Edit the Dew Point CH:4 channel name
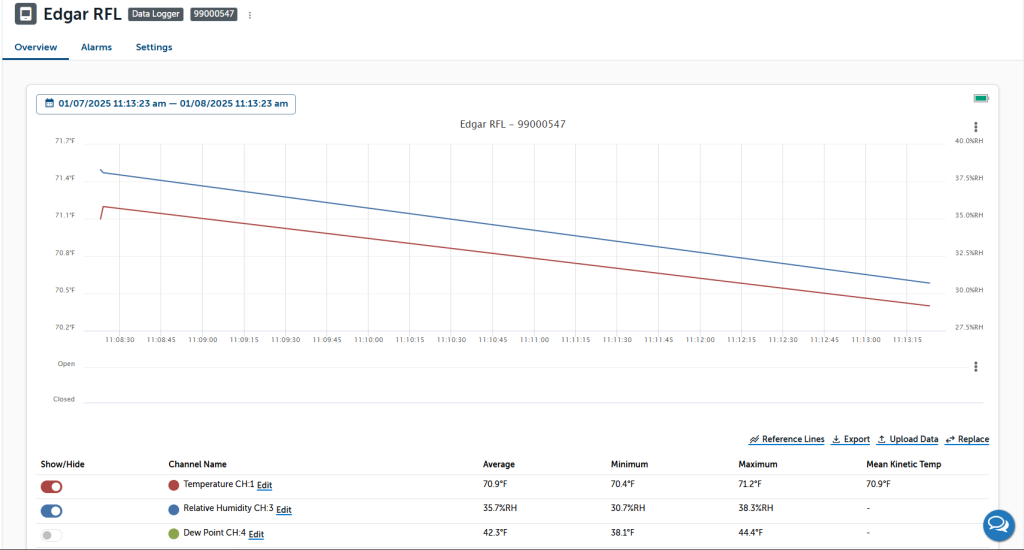 256,534
